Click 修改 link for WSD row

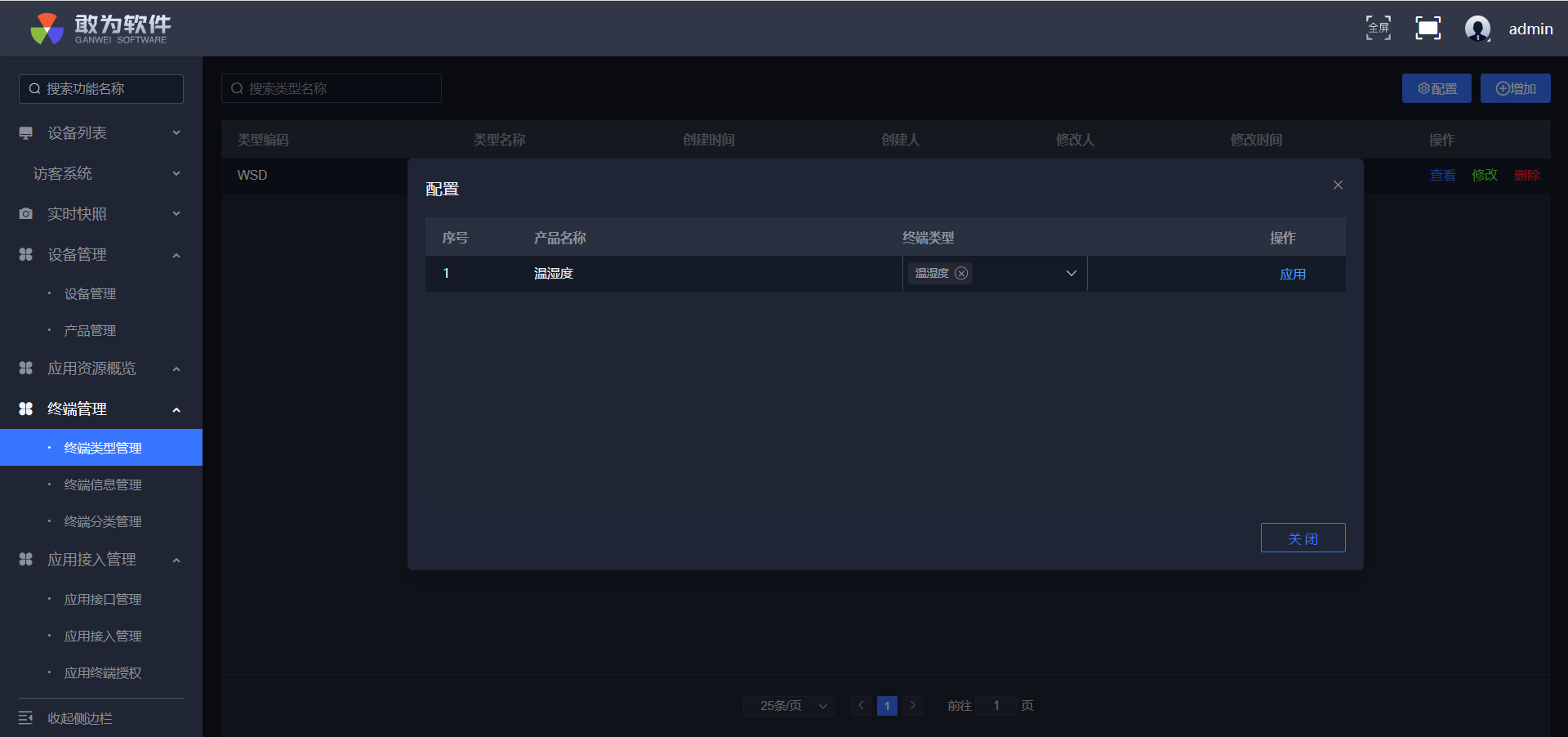point(1485,176)
